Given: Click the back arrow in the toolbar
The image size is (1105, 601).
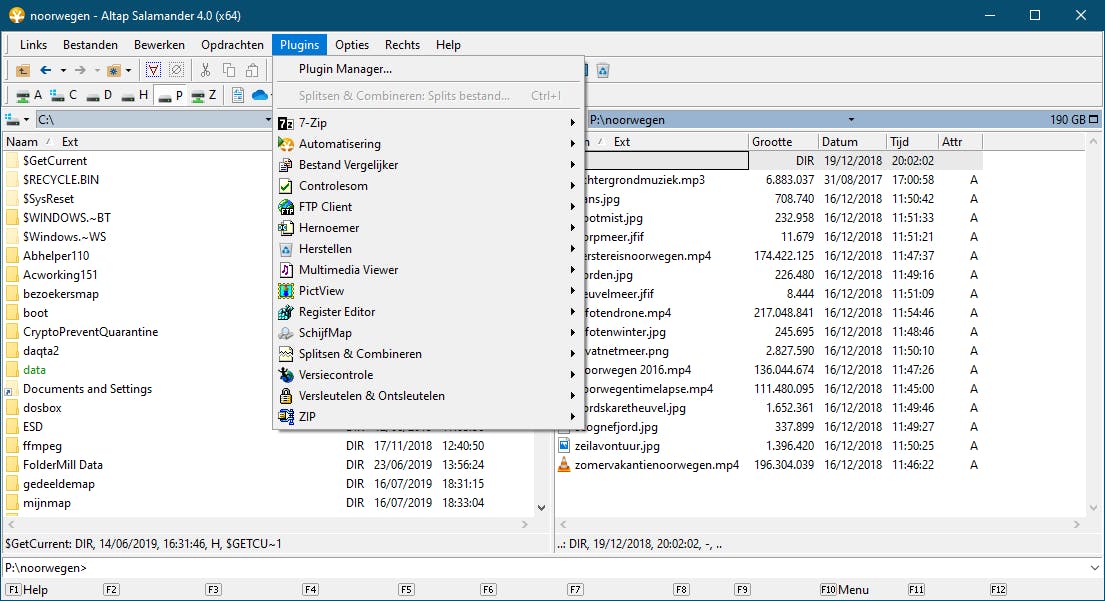Looking at the screenshot, I should point(46,70).
